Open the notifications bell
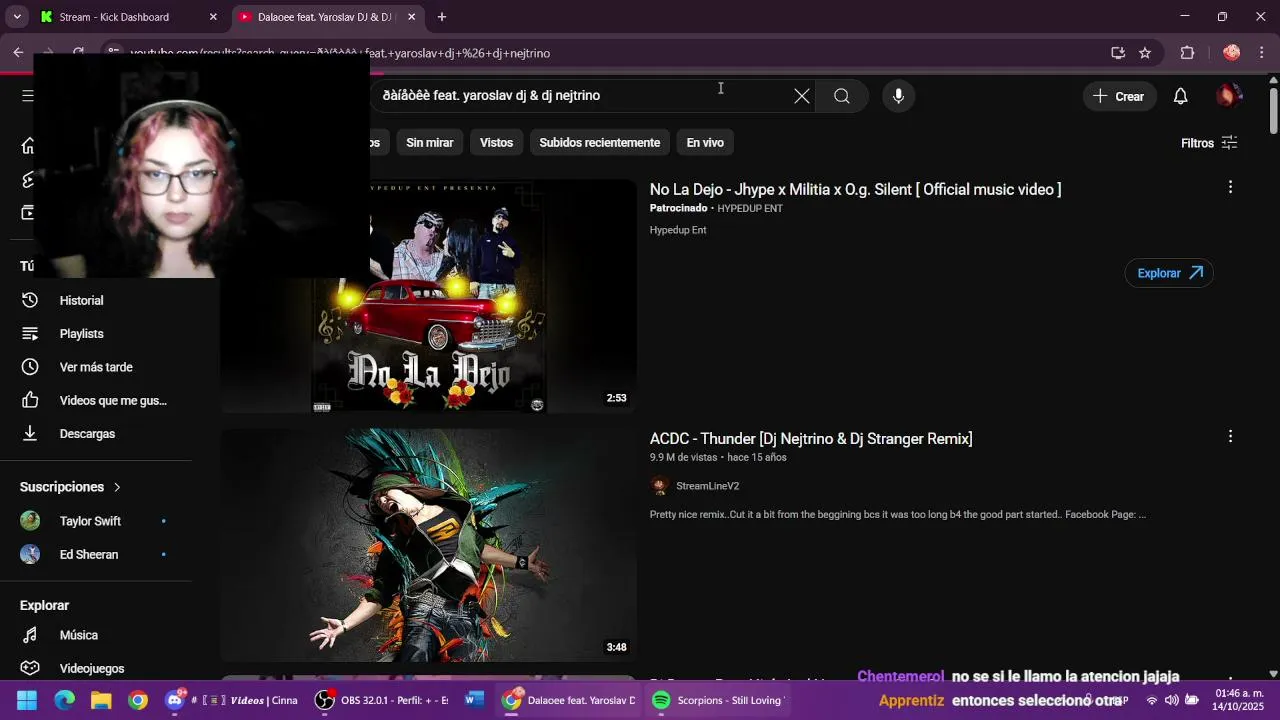This screenshot has height=720, width=1280. pyautogui.click(x=1181, y=96)
